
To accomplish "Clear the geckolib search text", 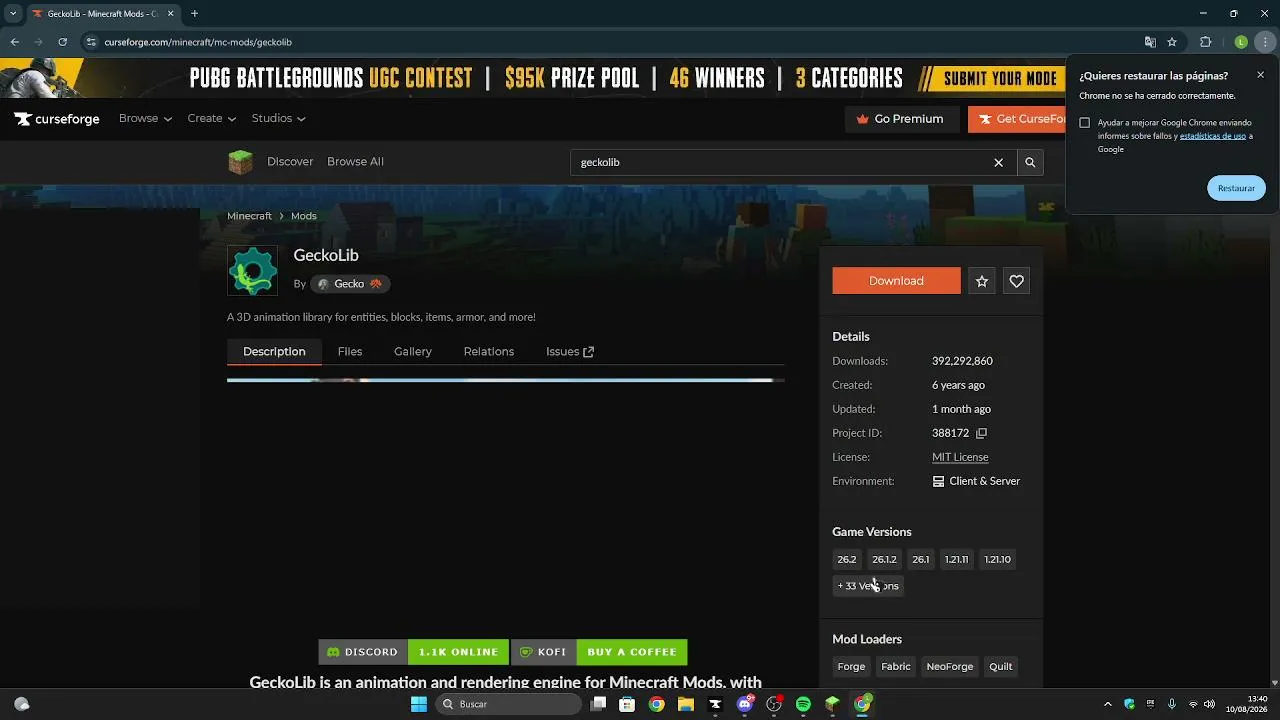I will [x=998, y=162].
